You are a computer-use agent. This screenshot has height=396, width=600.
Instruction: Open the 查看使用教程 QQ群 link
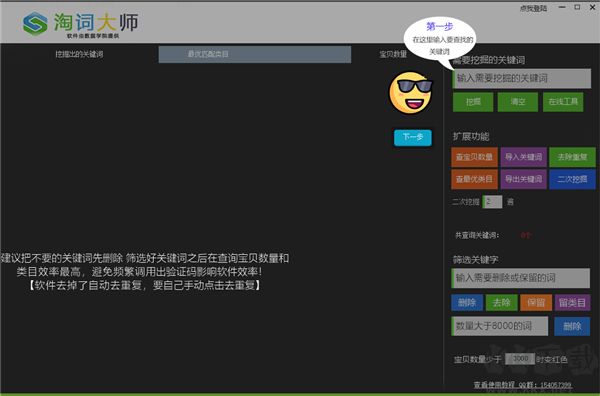[x=523, y=385]
